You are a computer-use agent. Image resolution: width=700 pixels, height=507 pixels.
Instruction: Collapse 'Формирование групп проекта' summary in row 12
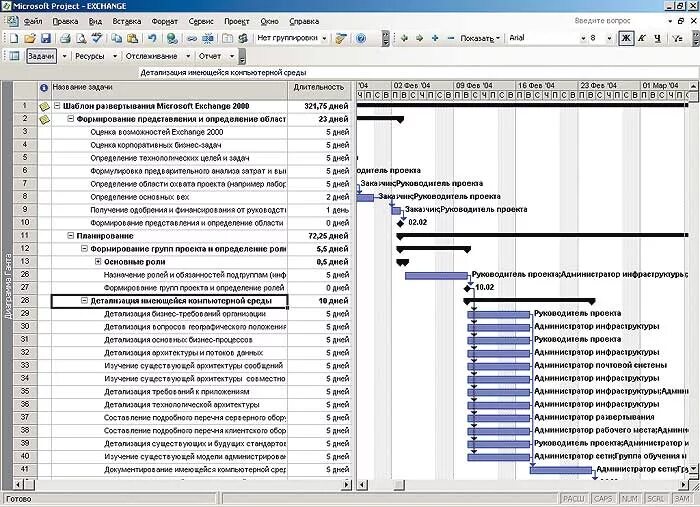tap(84, 248)
